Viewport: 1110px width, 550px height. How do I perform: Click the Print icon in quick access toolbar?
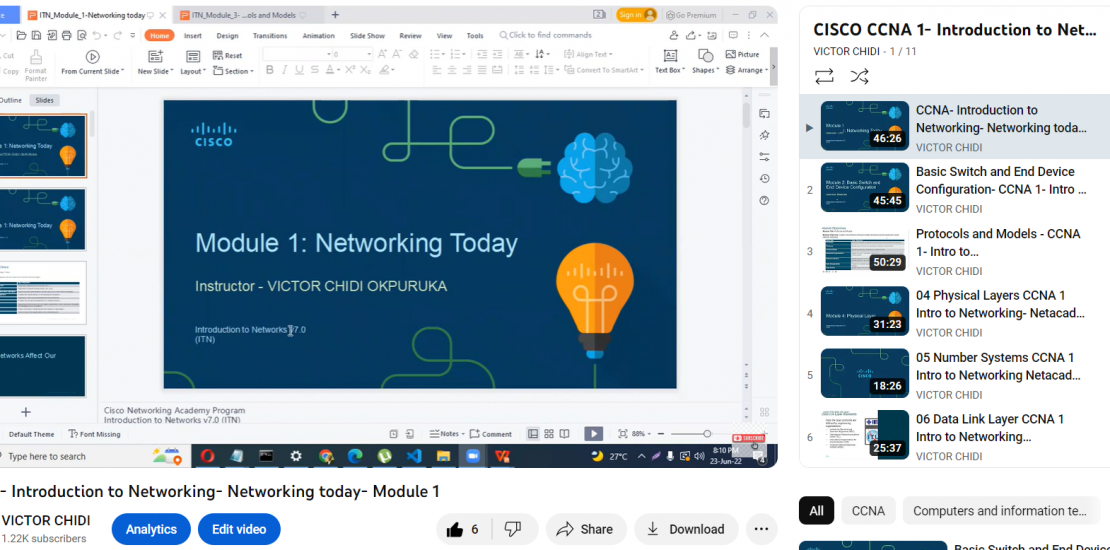point(67,35)
